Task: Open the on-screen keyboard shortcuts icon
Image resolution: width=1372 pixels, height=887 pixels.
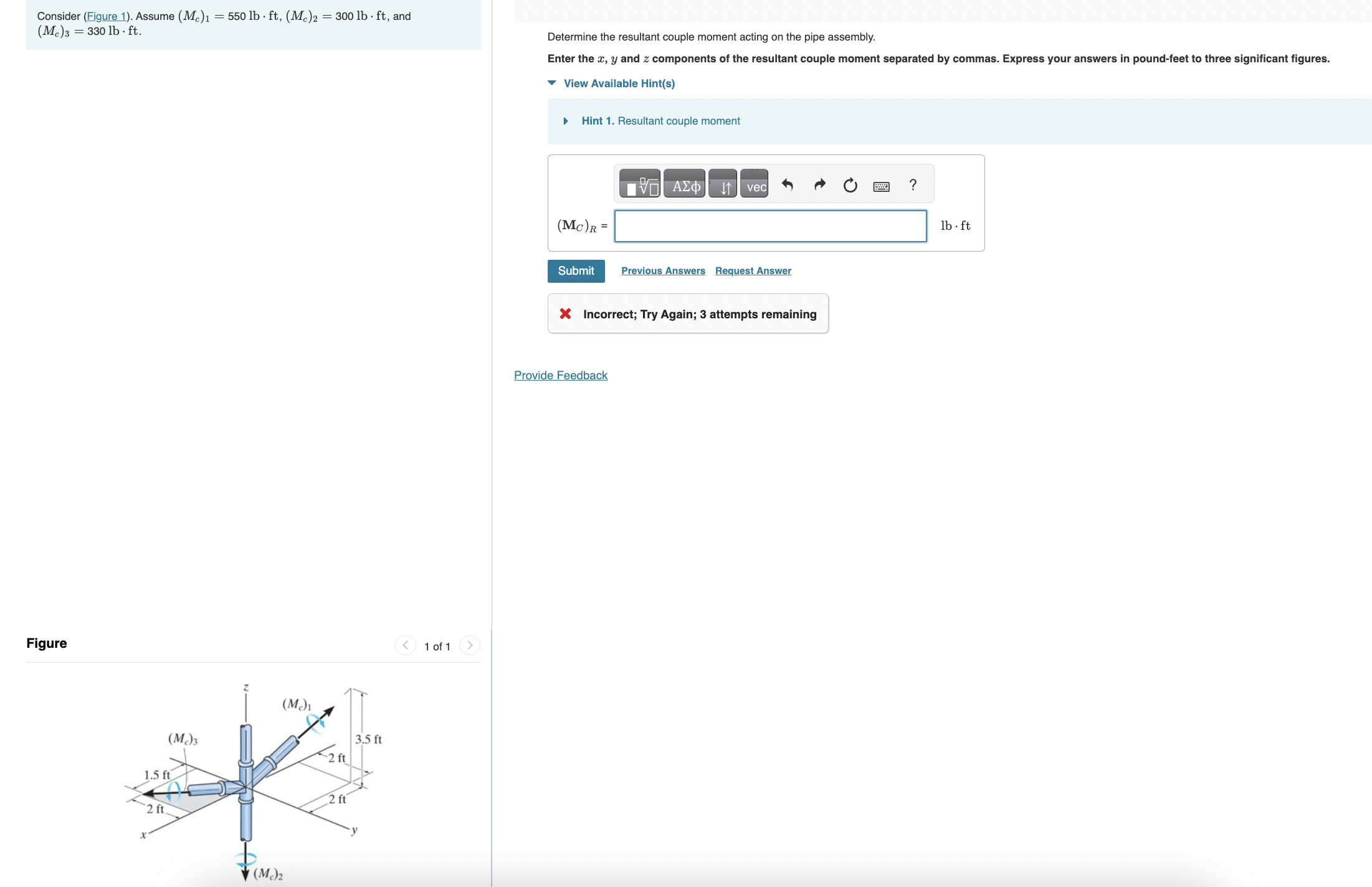Action: (881, 185)
